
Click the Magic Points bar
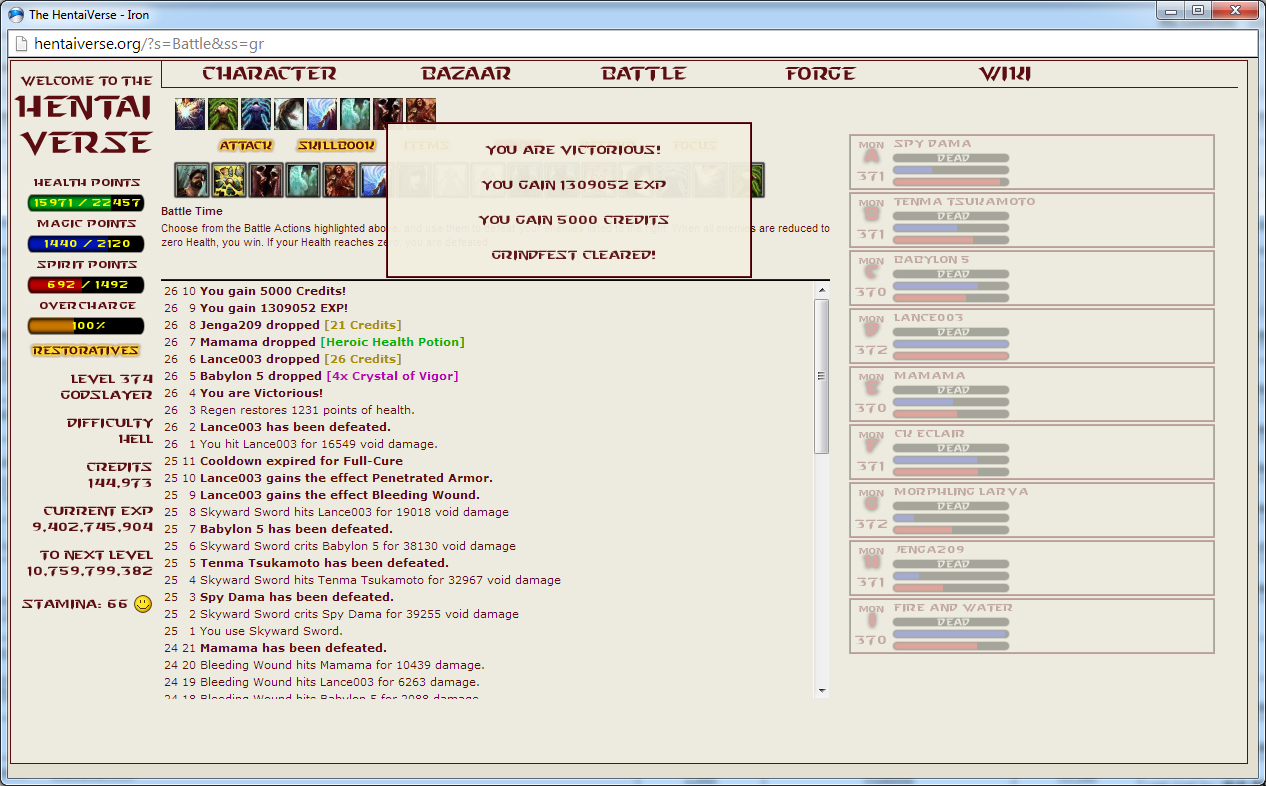(x=86, y=244)
